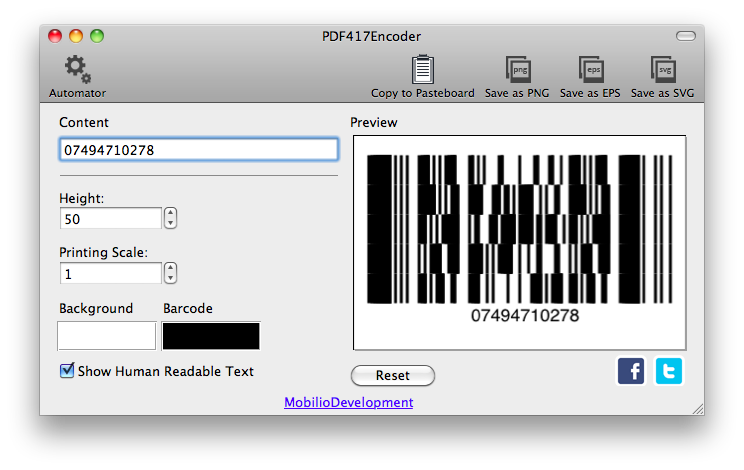
Task: Uncheck Show Human Readable Text
Action: (x=67, y=371)
